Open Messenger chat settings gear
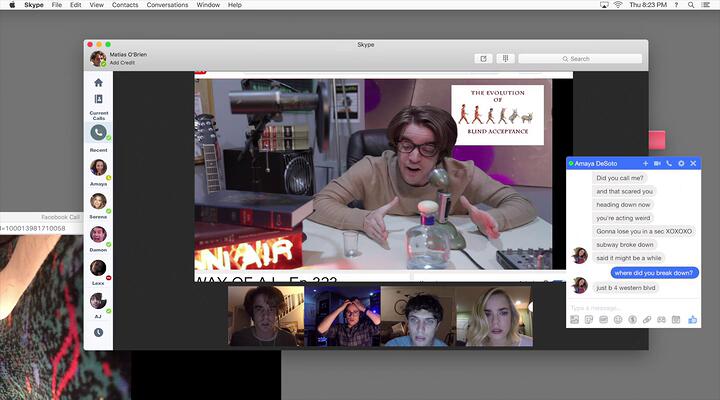The height and width of the screenshot is (400, 720). (681, 163)
